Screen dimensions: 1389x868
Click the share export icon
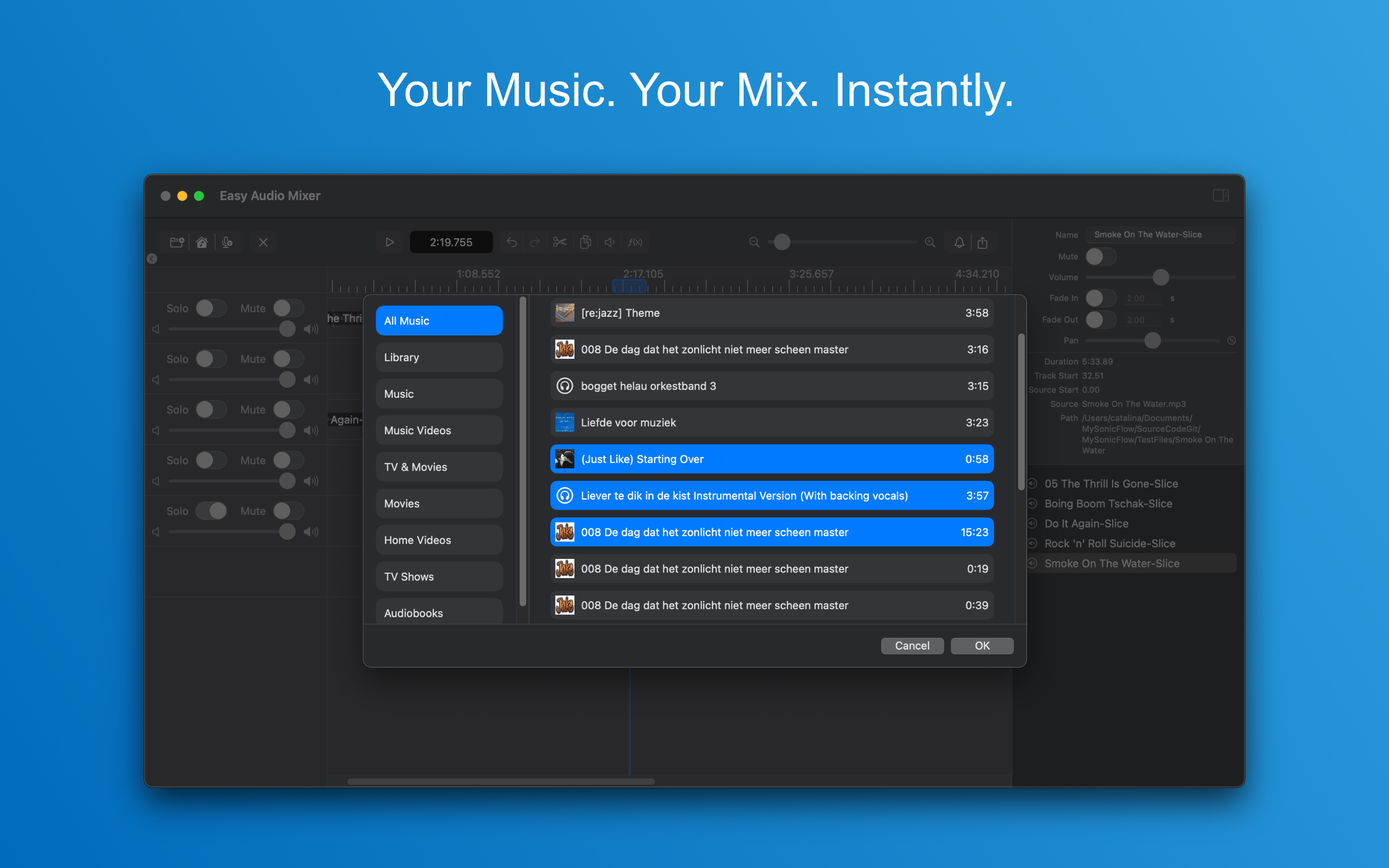982,242
